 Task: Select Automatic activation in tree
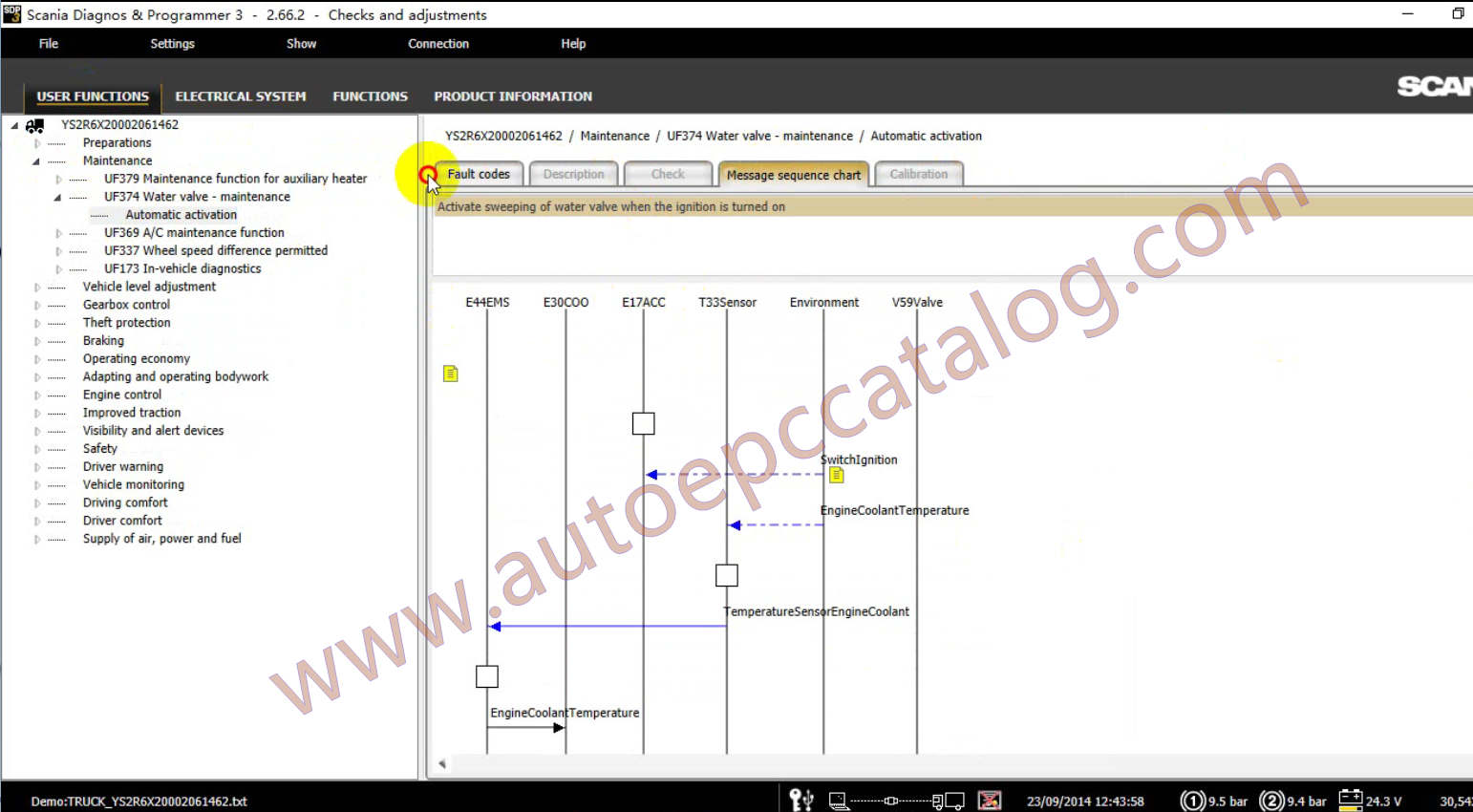pyautogui.click(x=181, y=215)
